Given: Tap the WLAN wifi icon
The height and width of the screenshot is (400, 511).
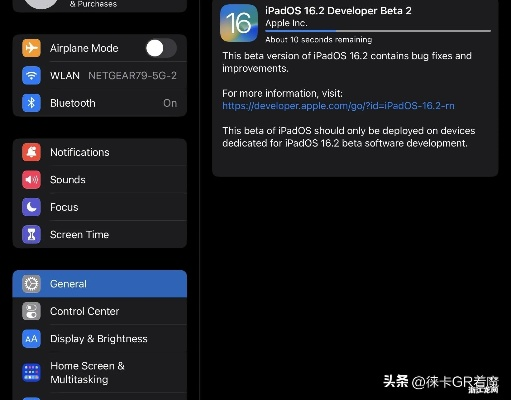Looking at the screenshot, I should [31, 76].
